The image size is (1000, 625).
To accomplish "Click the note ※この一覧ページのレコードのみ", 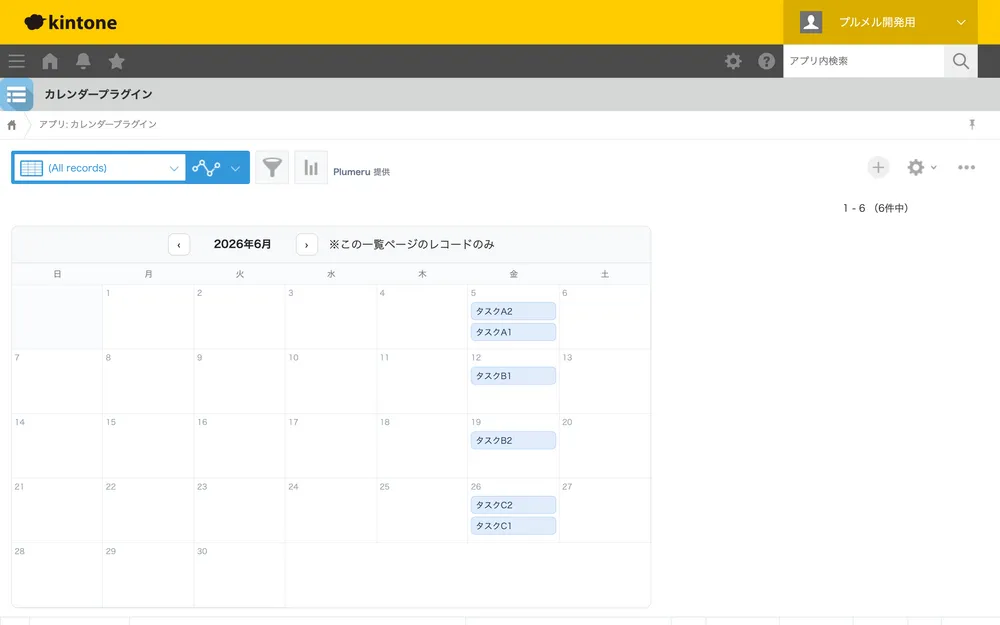I will [411, 244].
